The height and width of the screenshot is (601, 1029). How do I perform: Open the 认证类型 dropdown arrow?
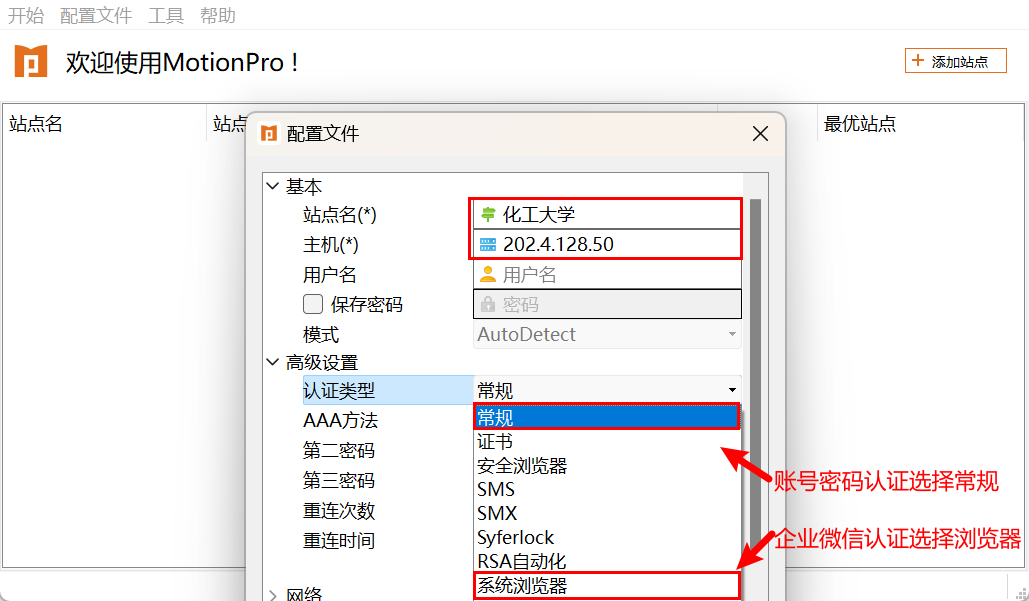tap(732, 390)
